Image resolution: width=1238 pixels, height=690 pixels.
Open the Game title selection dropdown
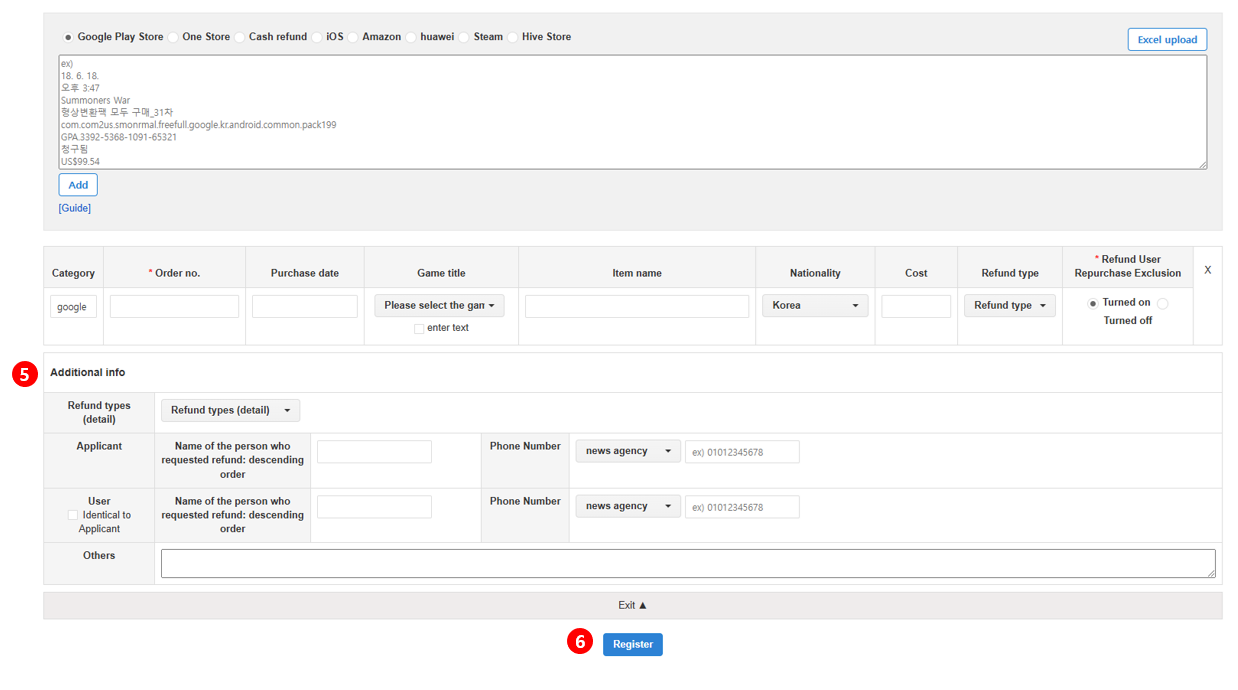click(439, 304)
